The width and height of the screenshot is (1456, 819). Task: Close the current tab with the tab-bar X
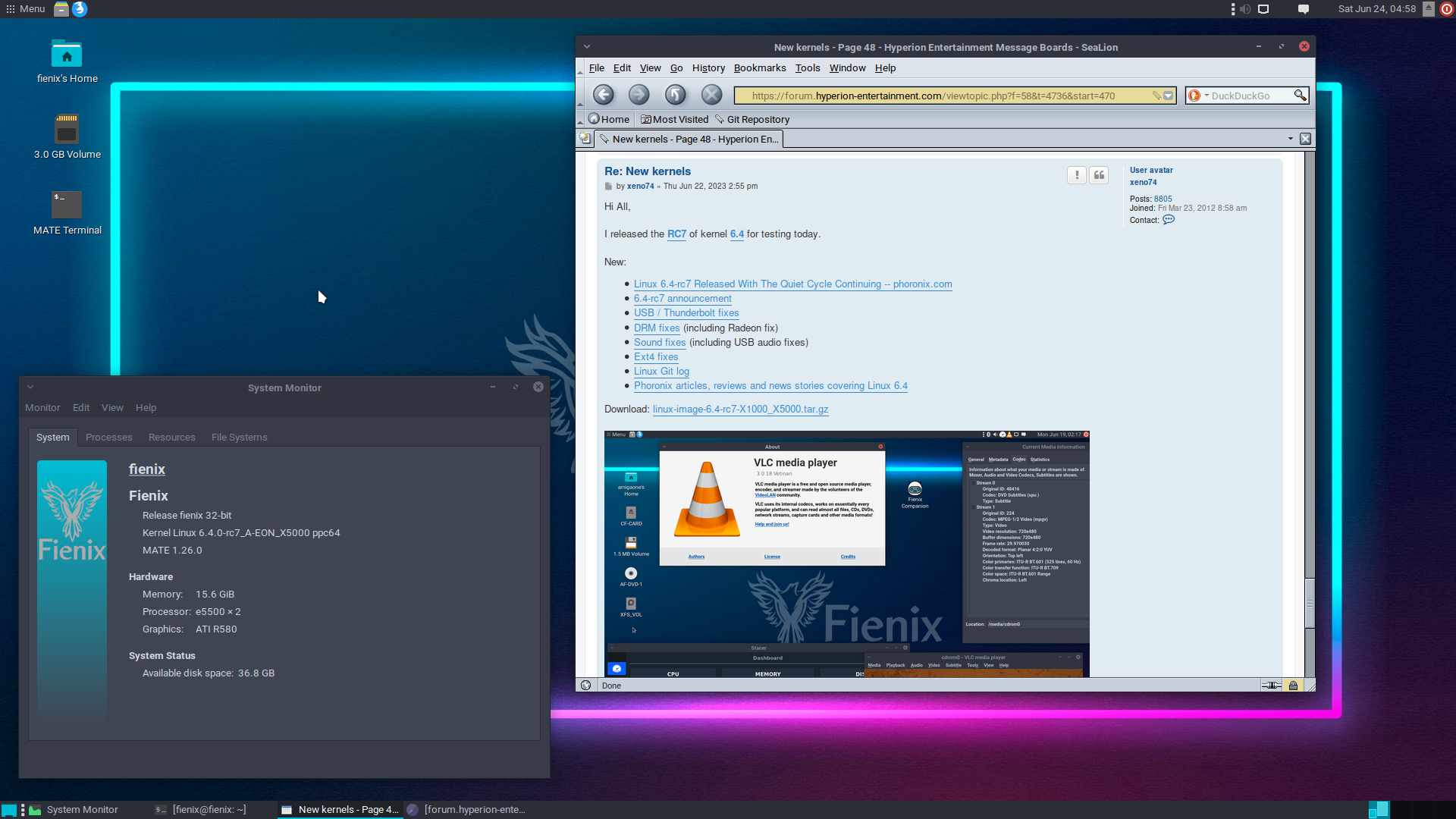pyautogui.click(x=1305, y=139)
